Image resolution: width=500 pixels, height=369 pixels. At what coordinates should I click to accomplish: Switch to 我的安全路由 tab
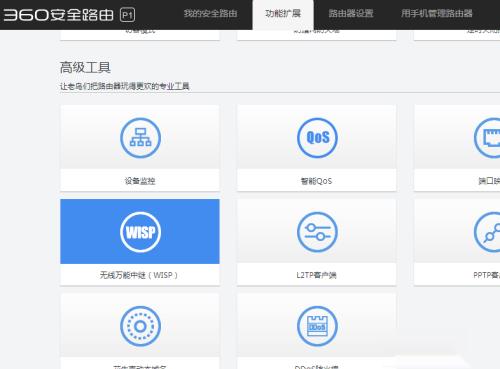point(210,14)
